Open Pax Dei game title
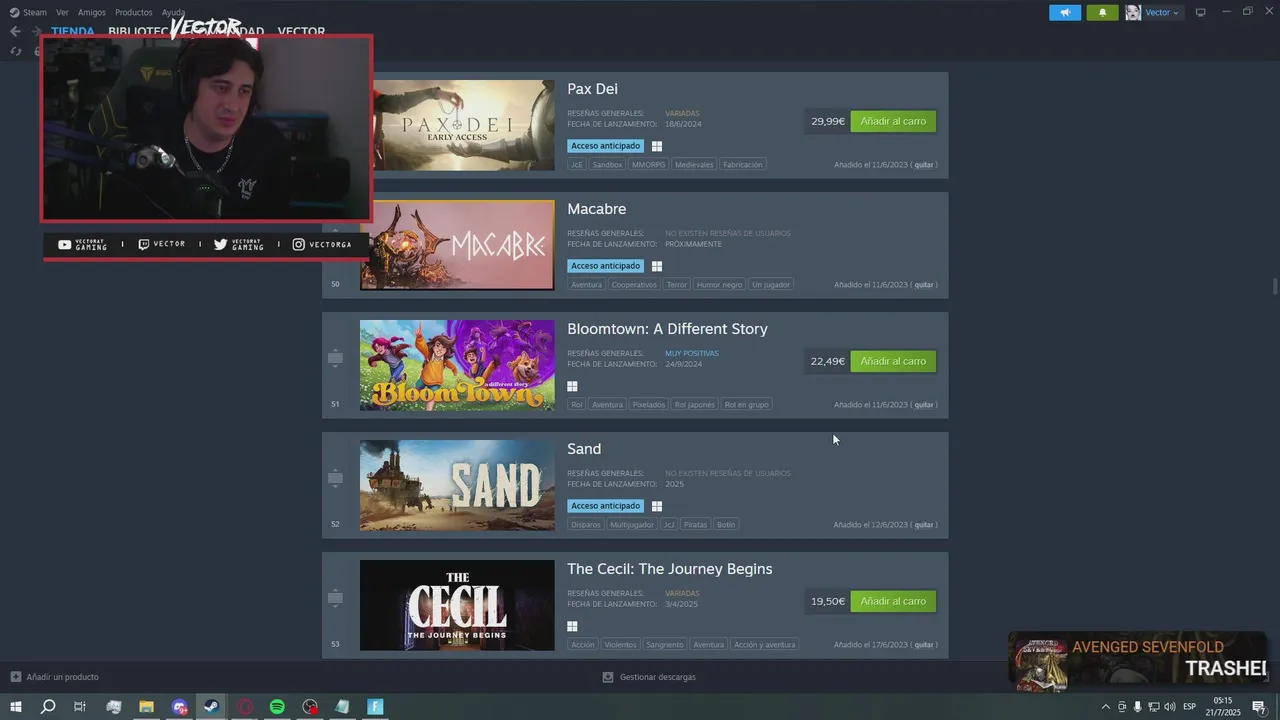The height and width of the screenshot is (720, 1280). click(x=592, y=89)
